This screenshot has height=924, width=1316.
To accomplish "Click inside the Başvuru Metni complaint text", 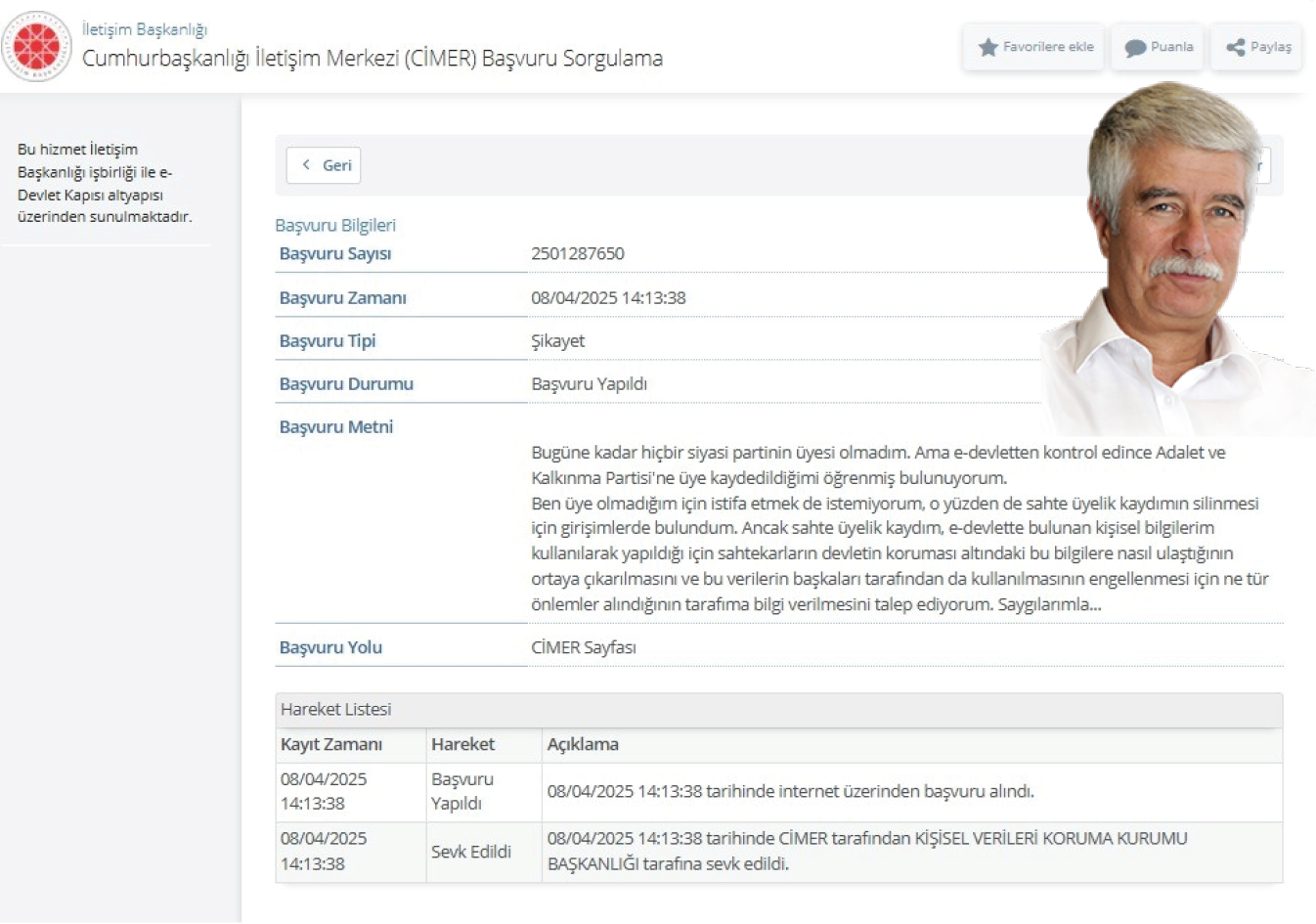I will (880, 528).
